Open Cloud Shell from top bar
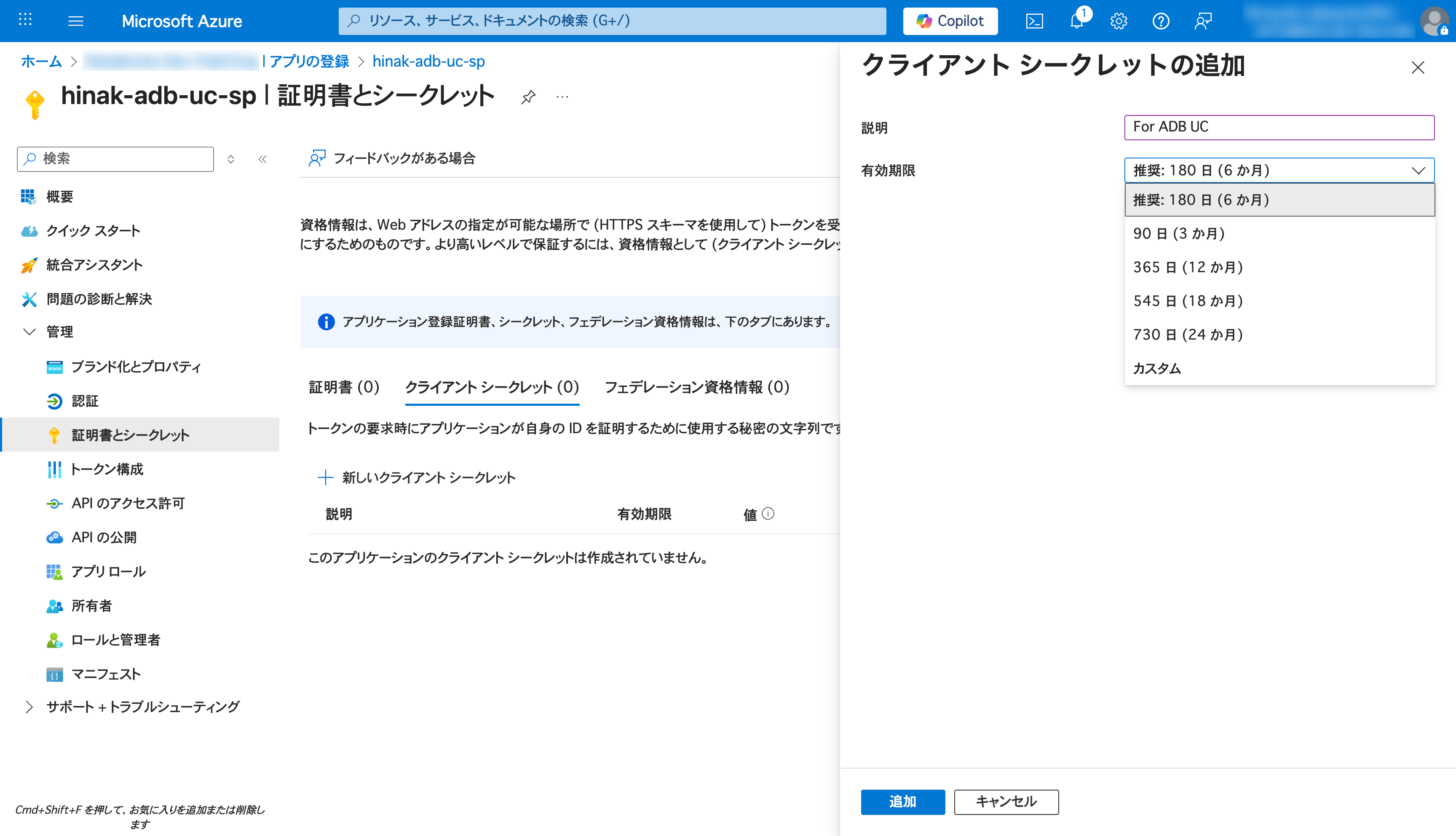The image size is (1456, 836). (x=1034, y=21)
